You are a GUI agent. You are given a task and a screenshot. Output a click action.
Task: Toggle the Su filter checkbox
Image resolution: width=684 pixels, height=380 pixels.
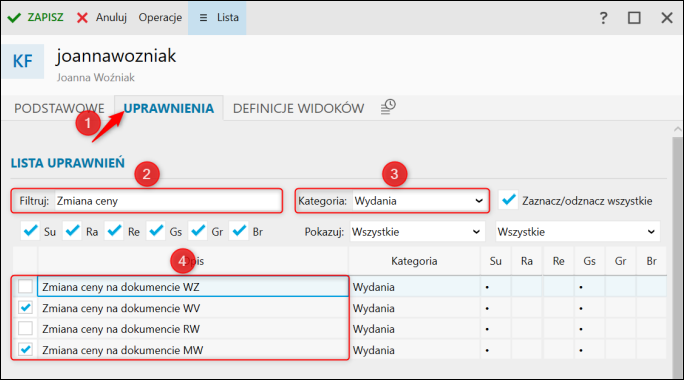coord(31,231)
